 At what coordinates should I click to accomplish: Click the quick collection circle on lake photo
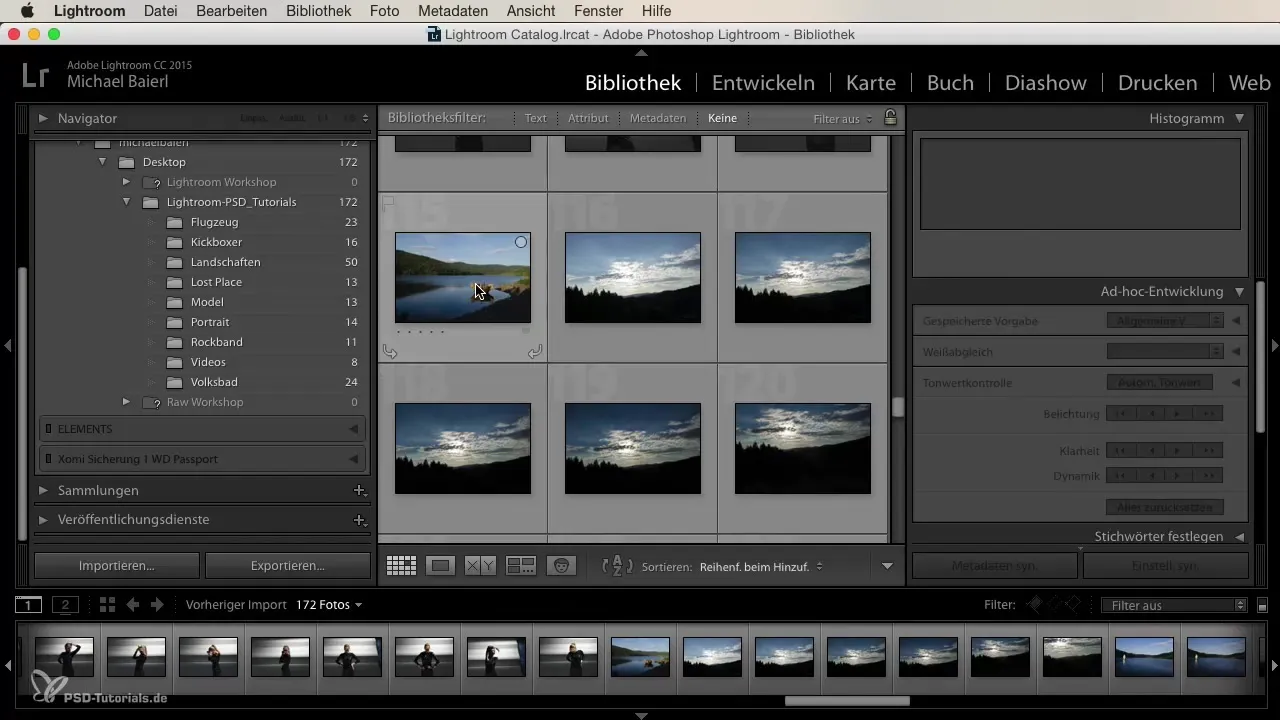[521, 242]
